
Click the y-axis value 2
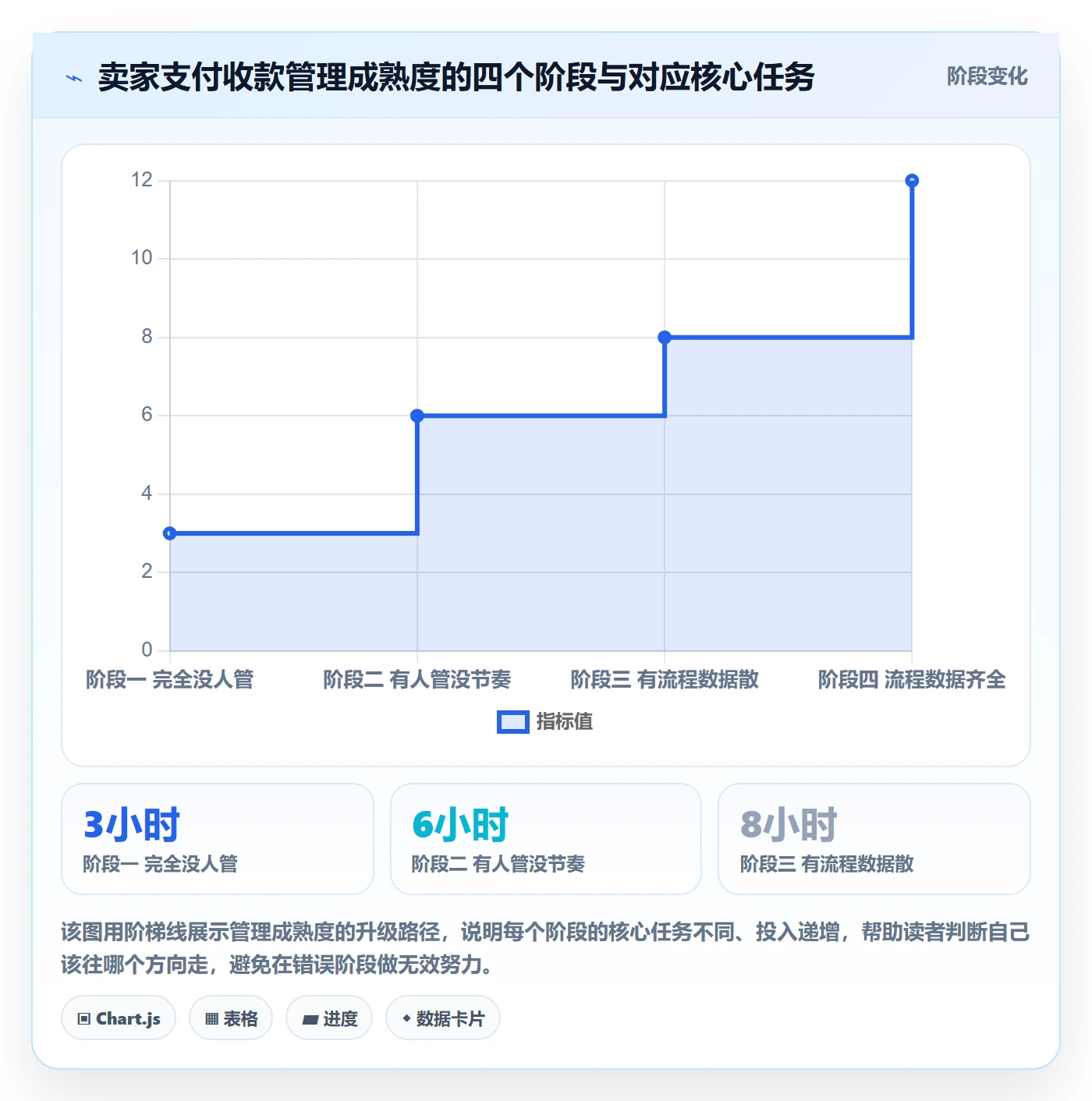[147, 572]
